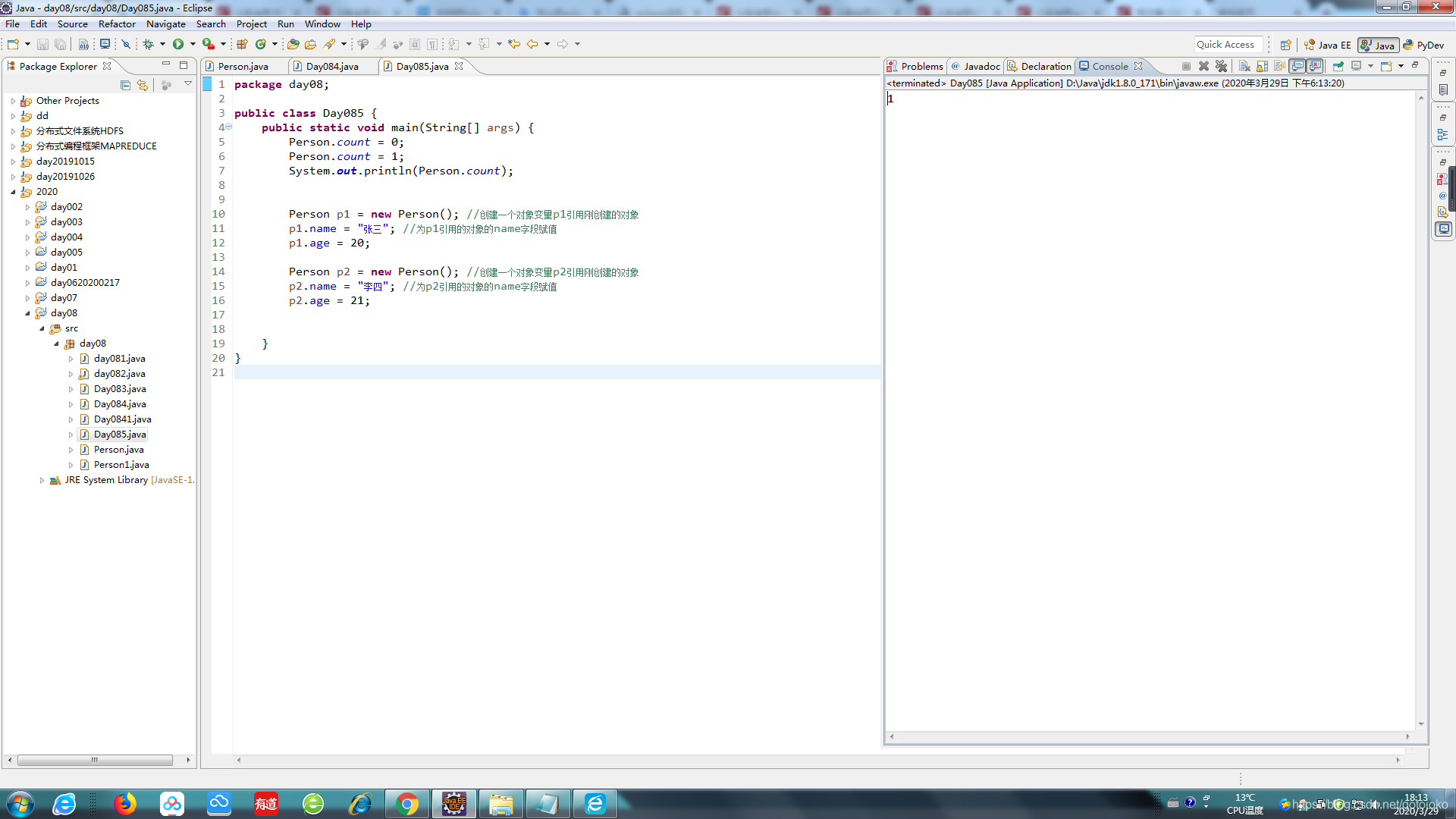Open the Run button dropdown arrow
Screen dimensions: 1456x819
[193, 44]
